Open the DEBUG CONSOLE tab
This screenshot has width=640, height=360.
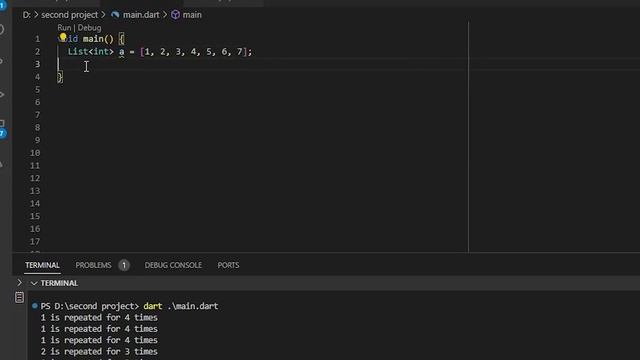[x=173, y=265]
